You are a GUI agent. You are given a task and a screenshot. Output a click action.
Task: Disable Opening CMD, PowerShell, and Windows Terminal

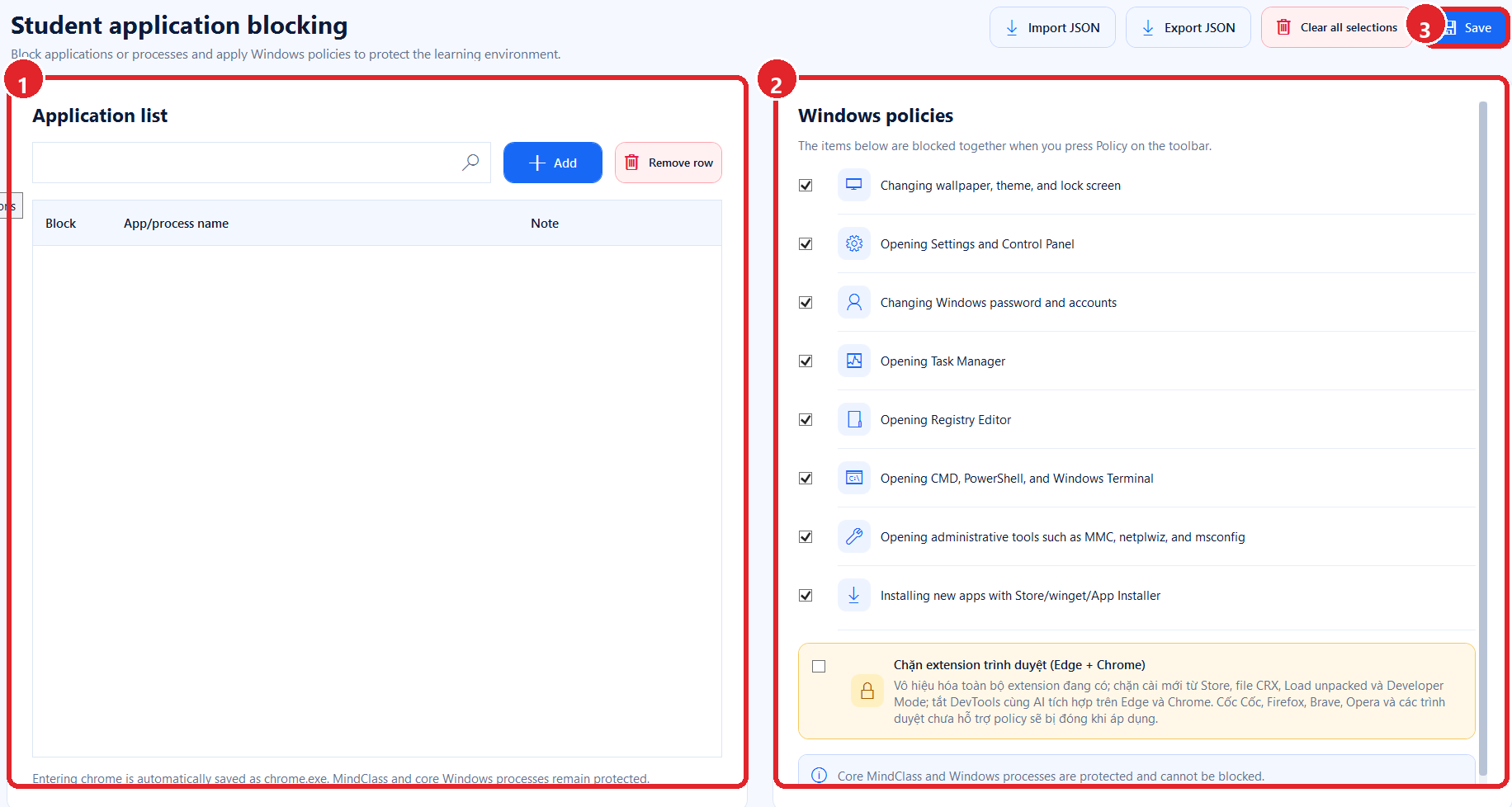click(x=806, y=478)
